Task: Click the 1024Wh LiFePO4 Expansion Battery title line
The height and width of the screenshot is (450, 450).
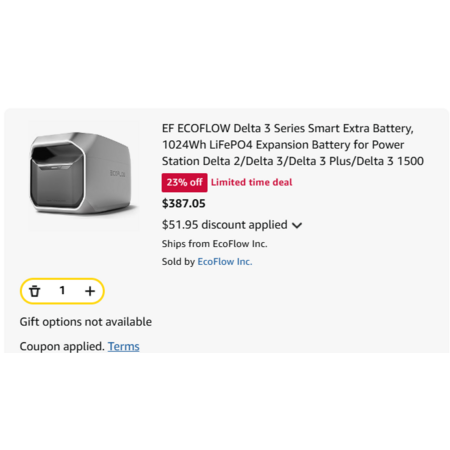Action: pyautogui.click(x=283, y=145)
